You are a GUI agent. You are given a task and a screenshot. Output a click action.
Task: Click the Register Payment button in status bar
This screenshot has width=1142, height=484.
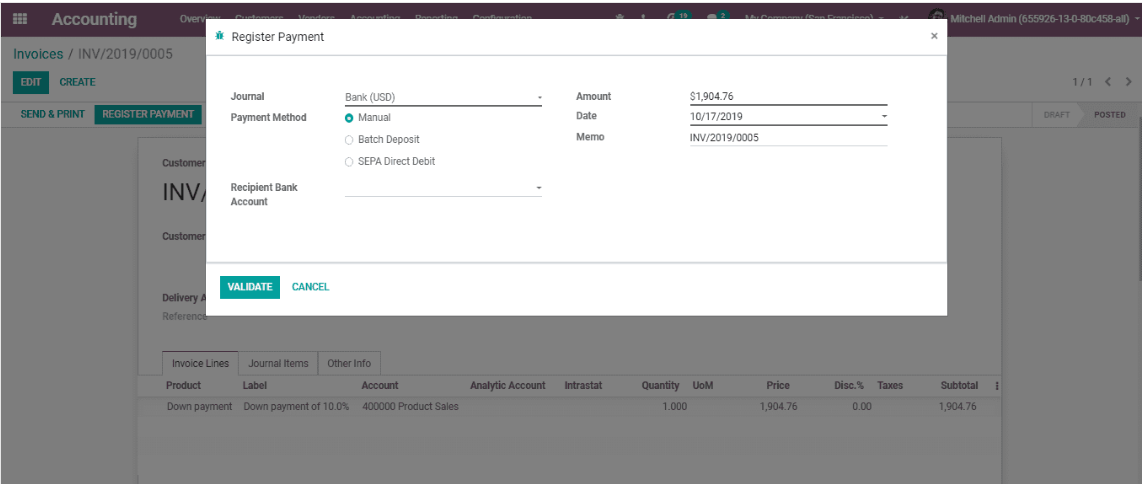(148, 114)
